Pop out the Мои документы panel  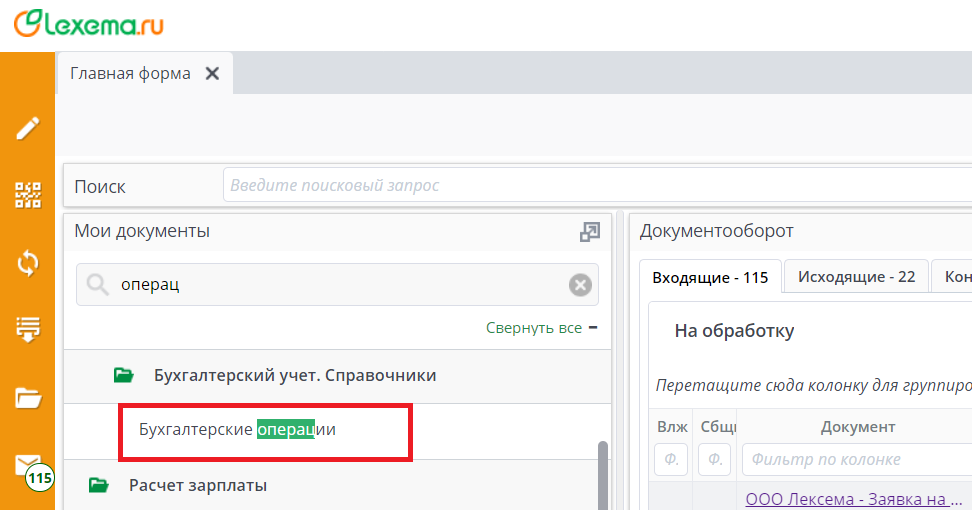pyautogui.click(x=590, y=232)
